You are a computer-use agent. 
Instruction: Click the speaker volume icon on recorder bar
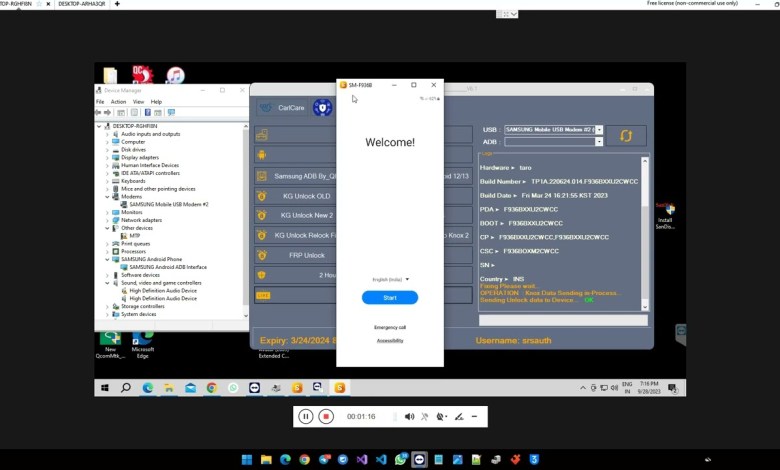coord(409,416)
